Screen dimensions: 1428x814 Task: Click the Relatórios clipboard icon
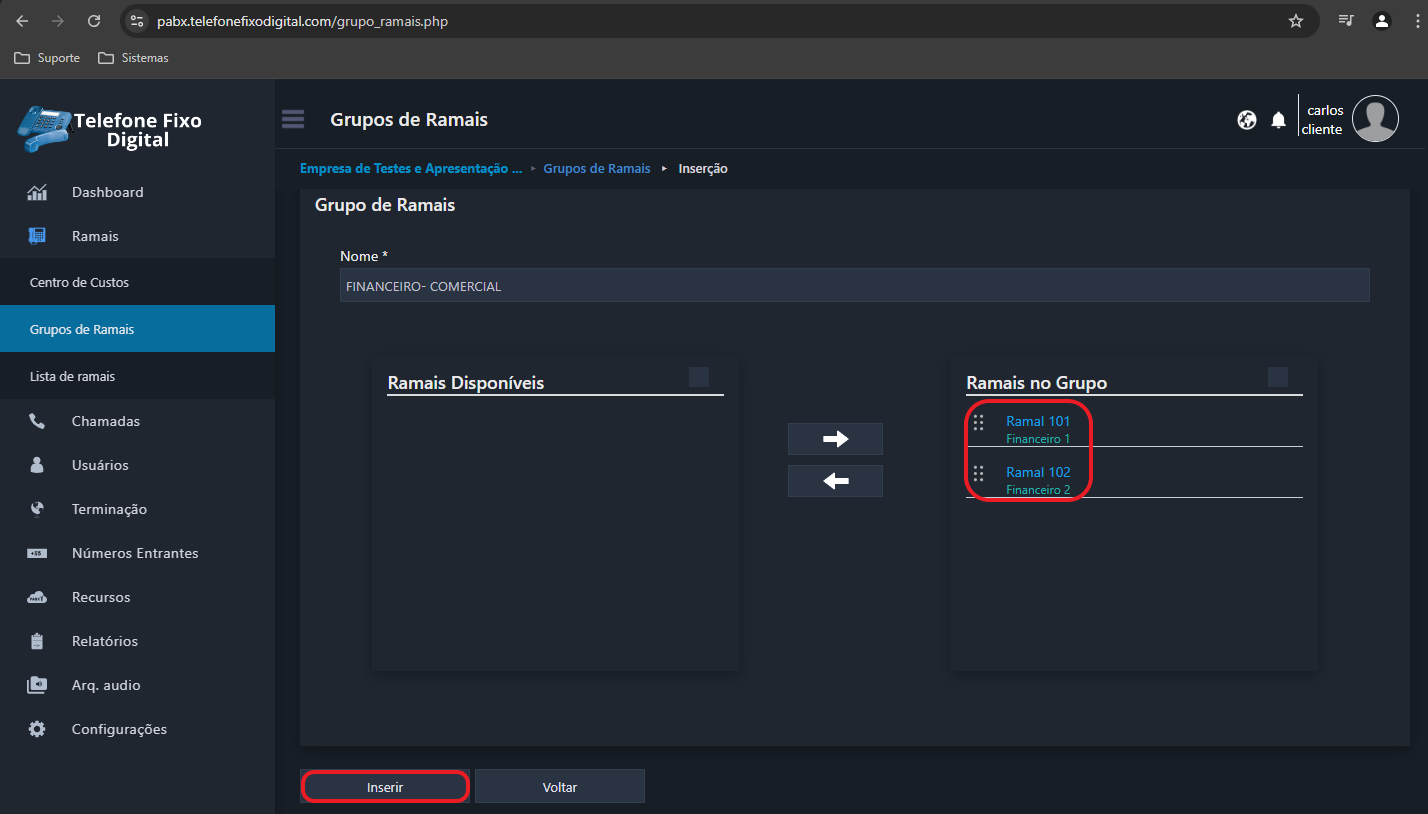[x=37, y=641]
